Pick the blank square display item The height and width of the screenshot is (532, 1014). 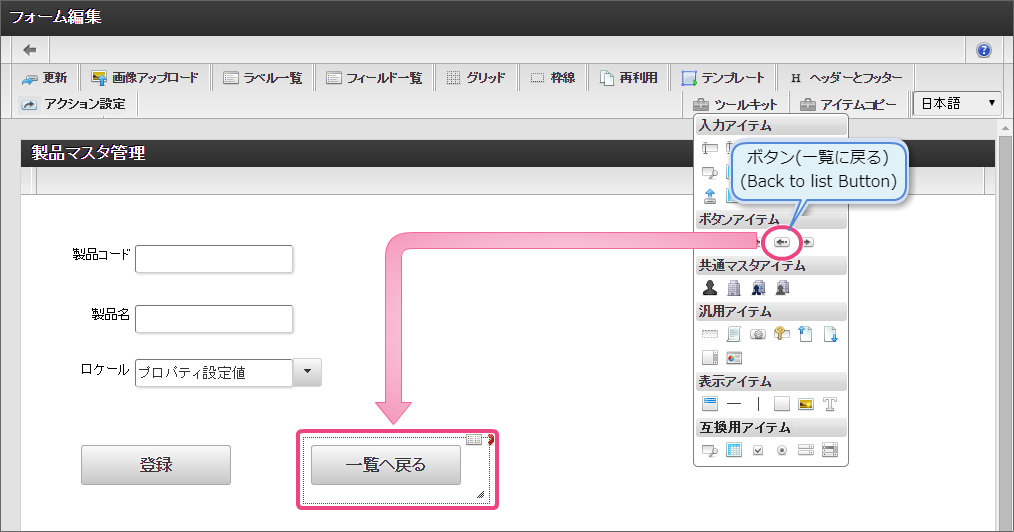point(782,404)
